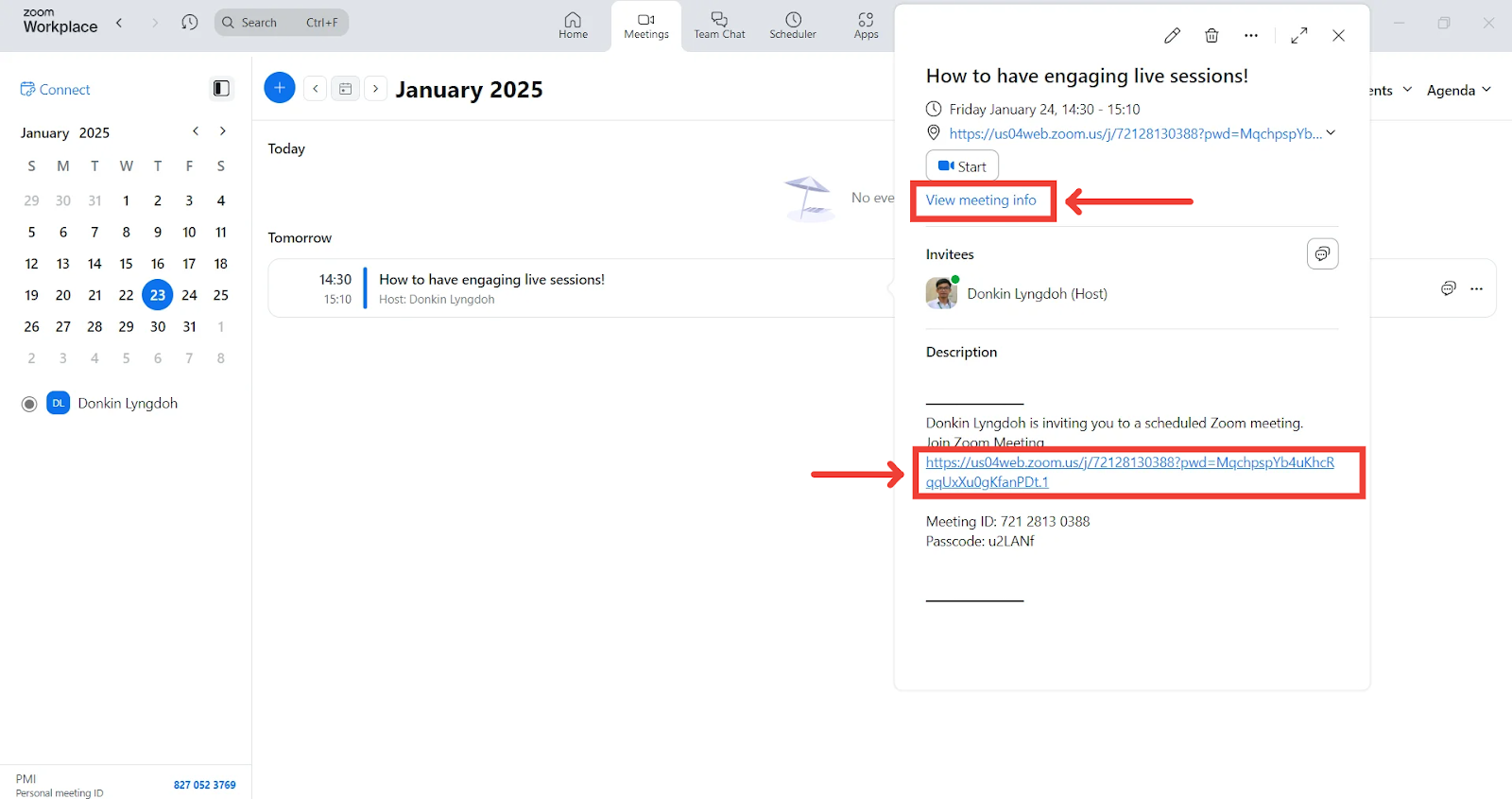Open the Scheduler tab
This screenshot has width=1512, height=799.
tap(793, 26)
